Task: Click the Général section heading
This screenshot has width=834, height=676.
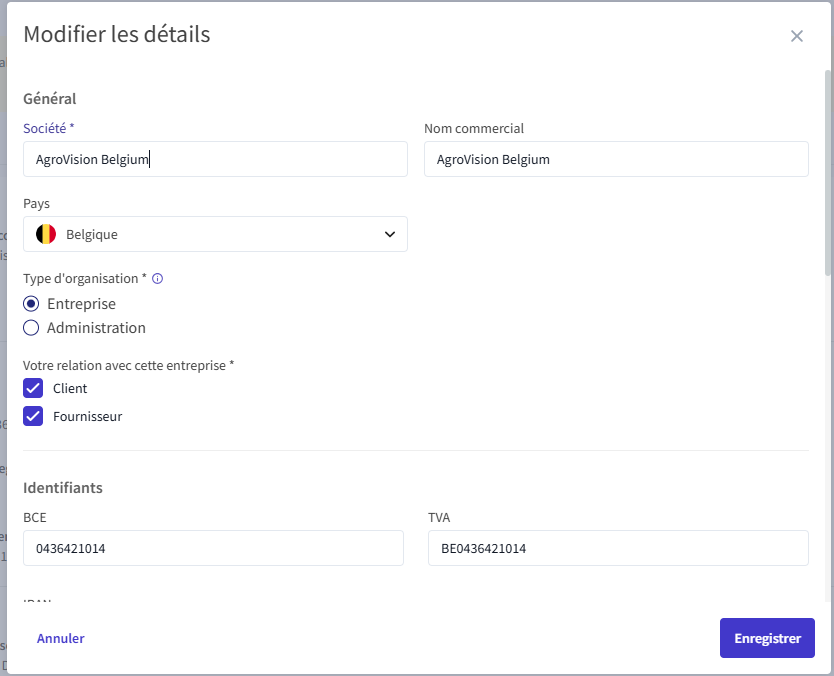Action: [49, 99]
